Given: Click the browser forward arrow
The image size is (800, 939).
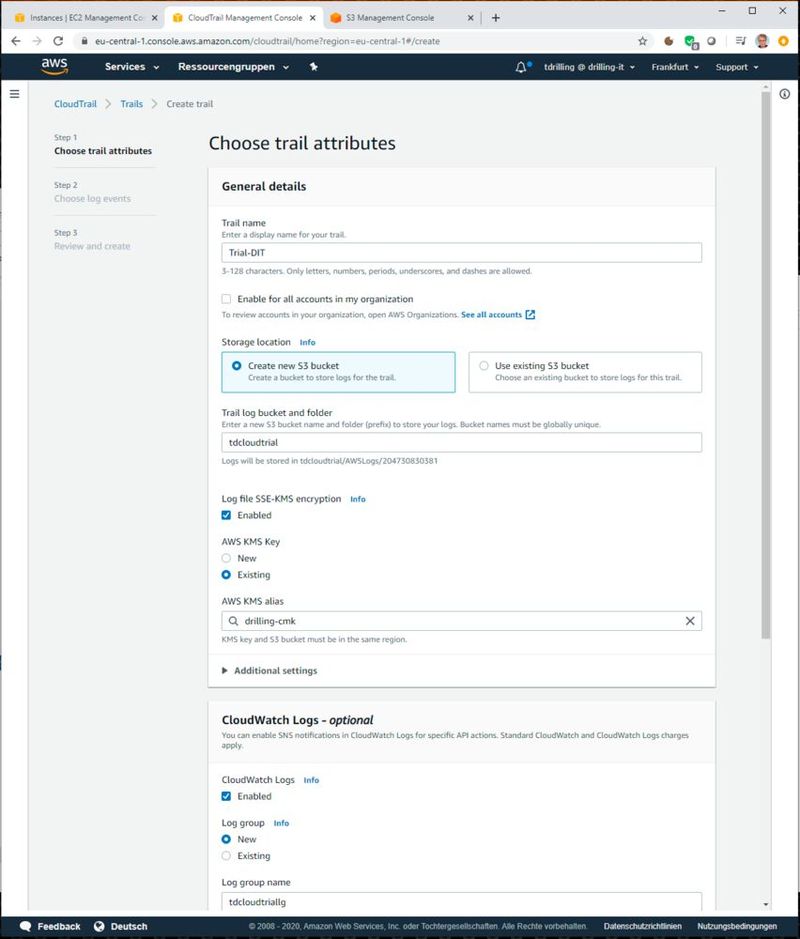Looking at the screenshot, I should point(37,41).
